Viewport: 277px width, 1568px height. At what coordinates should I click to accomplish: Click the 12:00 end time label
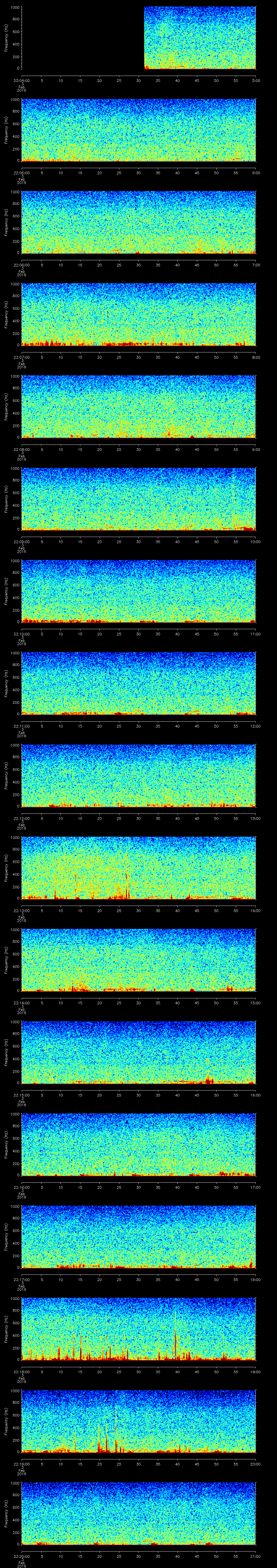click(256, 726)
